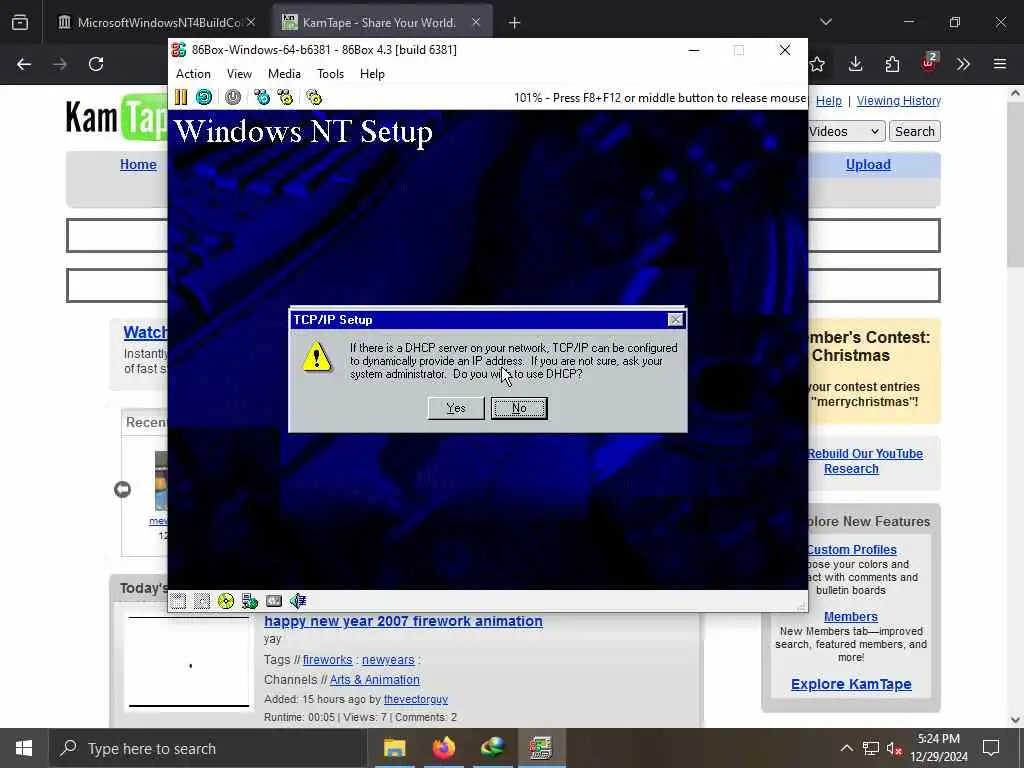Show hidden system tray icons
Screen dimensions: 1024x768
click(846, 748)
